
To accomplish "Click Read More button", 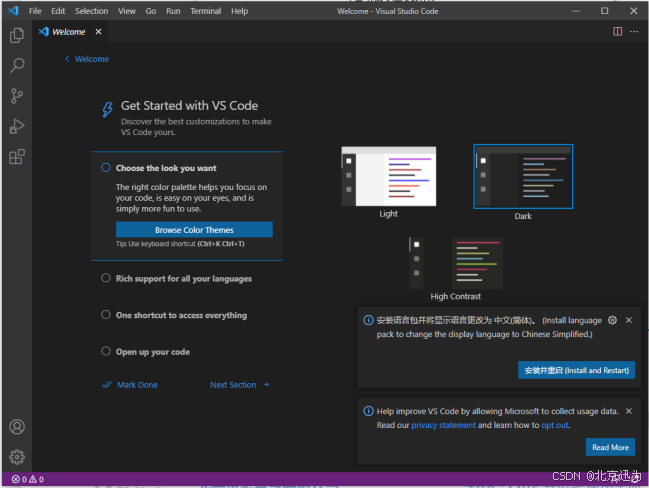I will click(610, 447).
